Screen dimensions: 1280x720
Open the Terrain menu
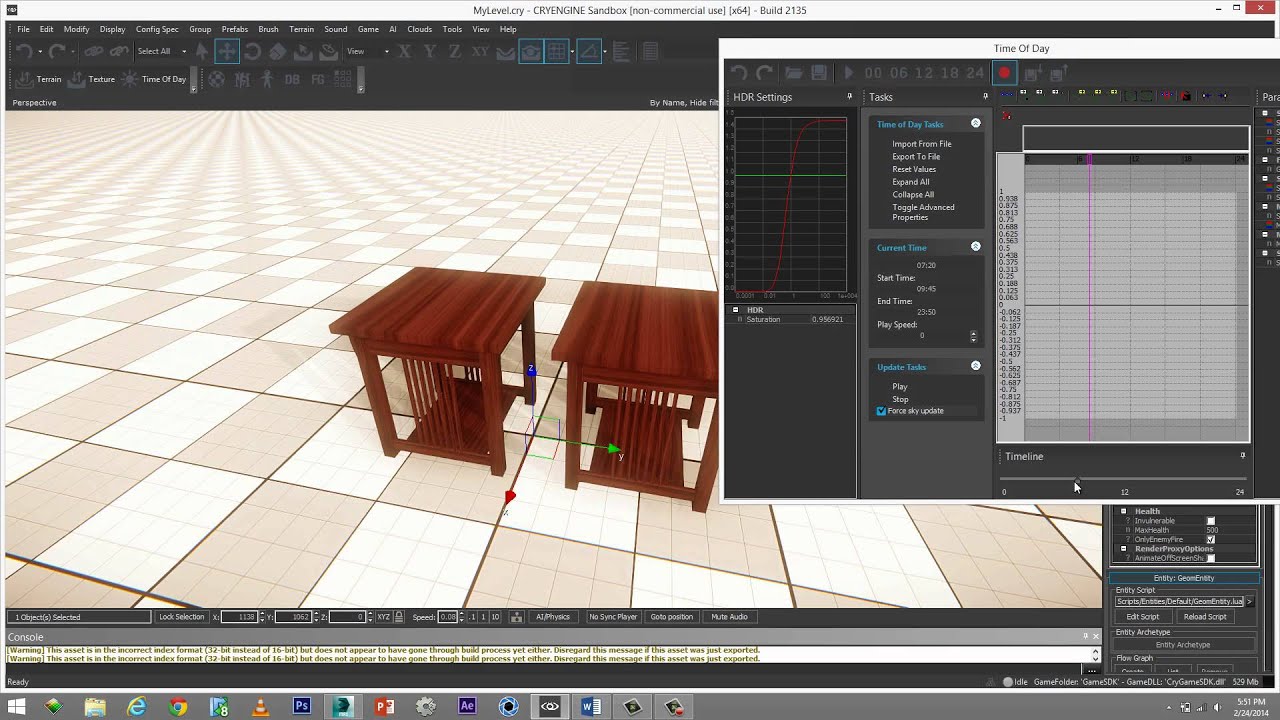[301, 29]
